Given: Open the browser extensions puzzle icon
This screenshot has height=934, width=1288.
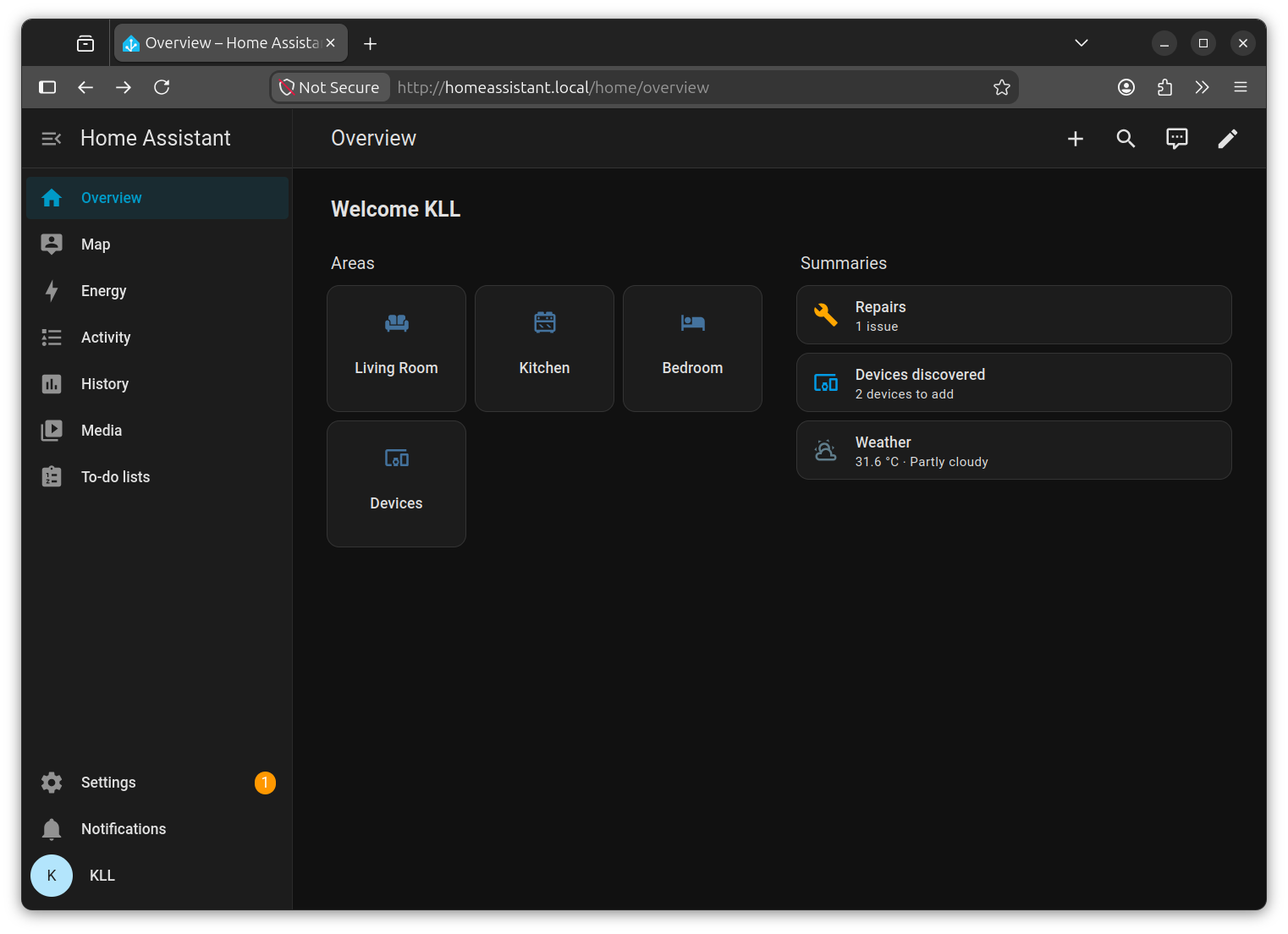Looking at the screenshot, I should 1164,87.
